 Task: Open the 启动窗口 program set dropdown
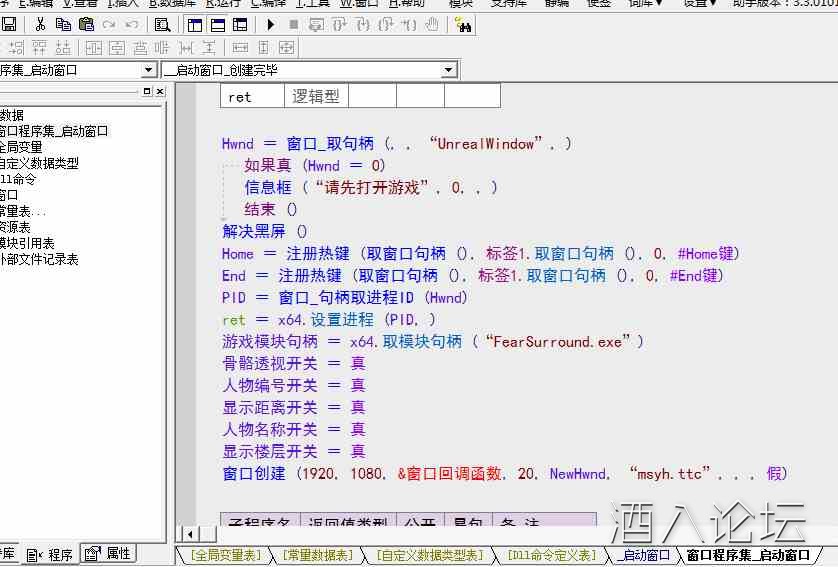149,70
